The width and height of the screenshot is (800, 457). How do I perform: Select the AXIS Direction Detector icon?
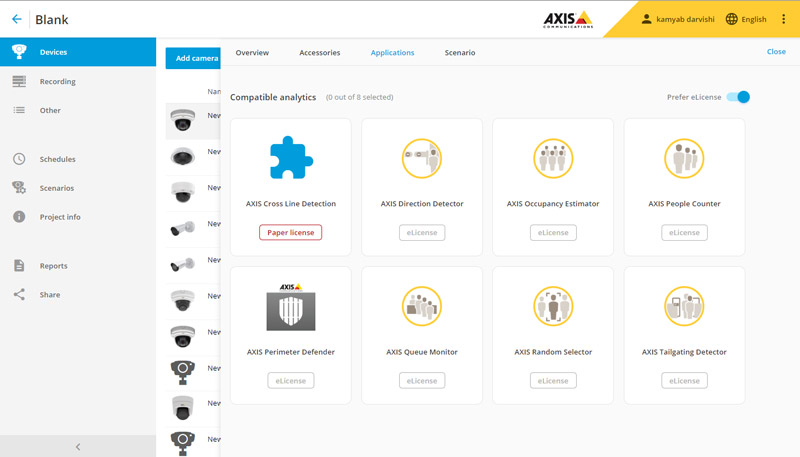[x=422, y=158]
